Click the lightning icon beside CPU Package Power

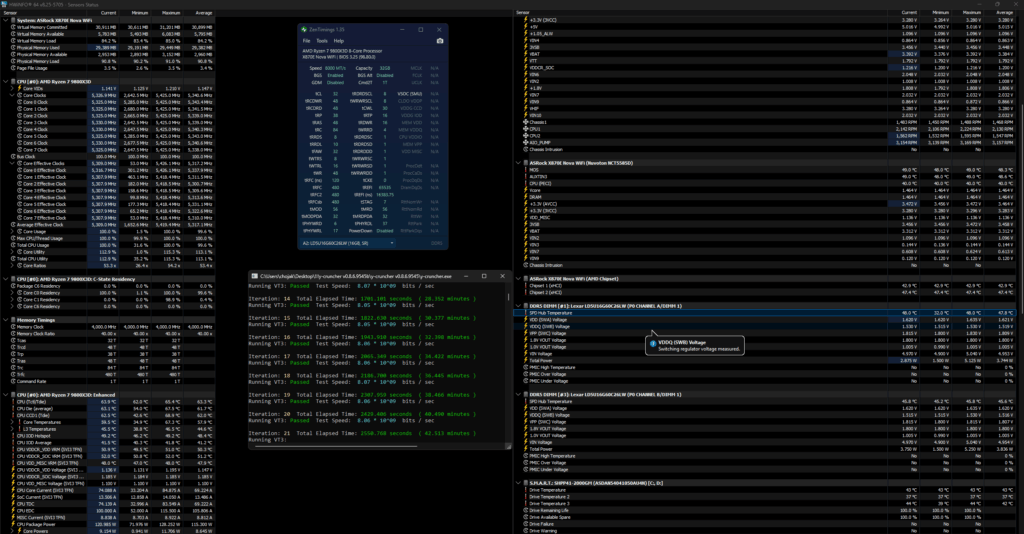click(x=13, y=524)
